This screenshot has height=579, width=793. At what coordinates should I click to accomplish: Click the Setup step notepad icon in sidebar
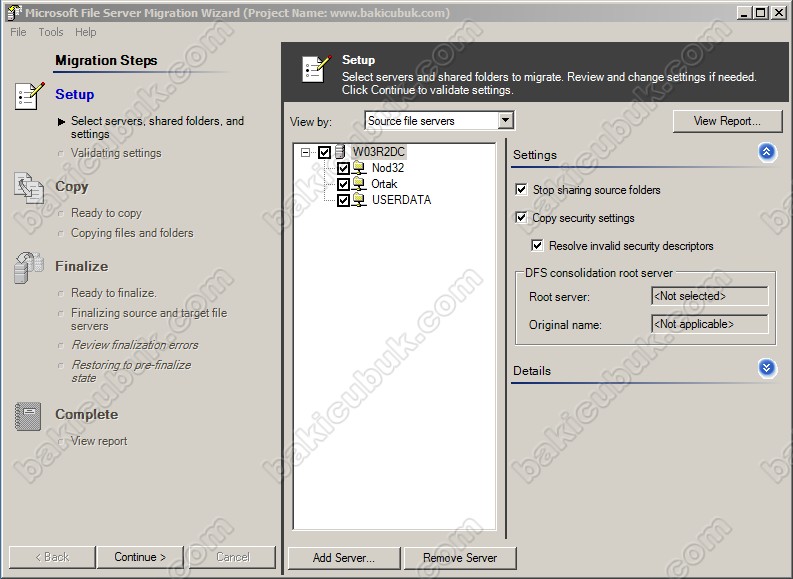pyautogui.click(x=29, y=95)
